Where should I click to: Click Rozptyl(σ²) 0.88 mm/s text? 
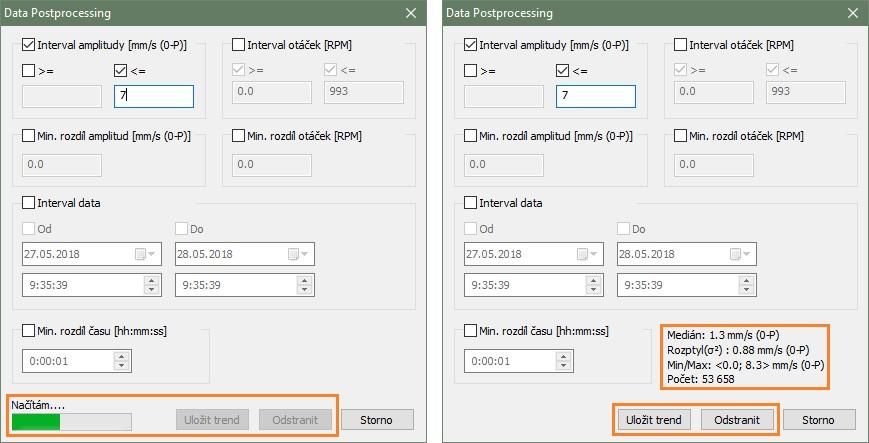click(x=738, y=350)
